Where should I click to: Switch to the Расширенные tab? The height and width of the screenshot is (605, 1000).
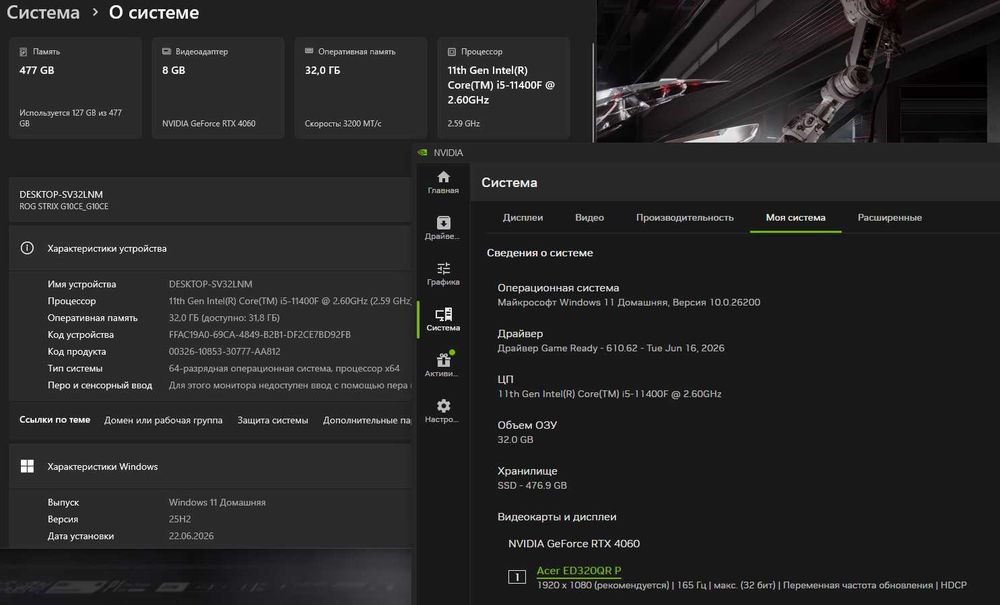(890, 217)
